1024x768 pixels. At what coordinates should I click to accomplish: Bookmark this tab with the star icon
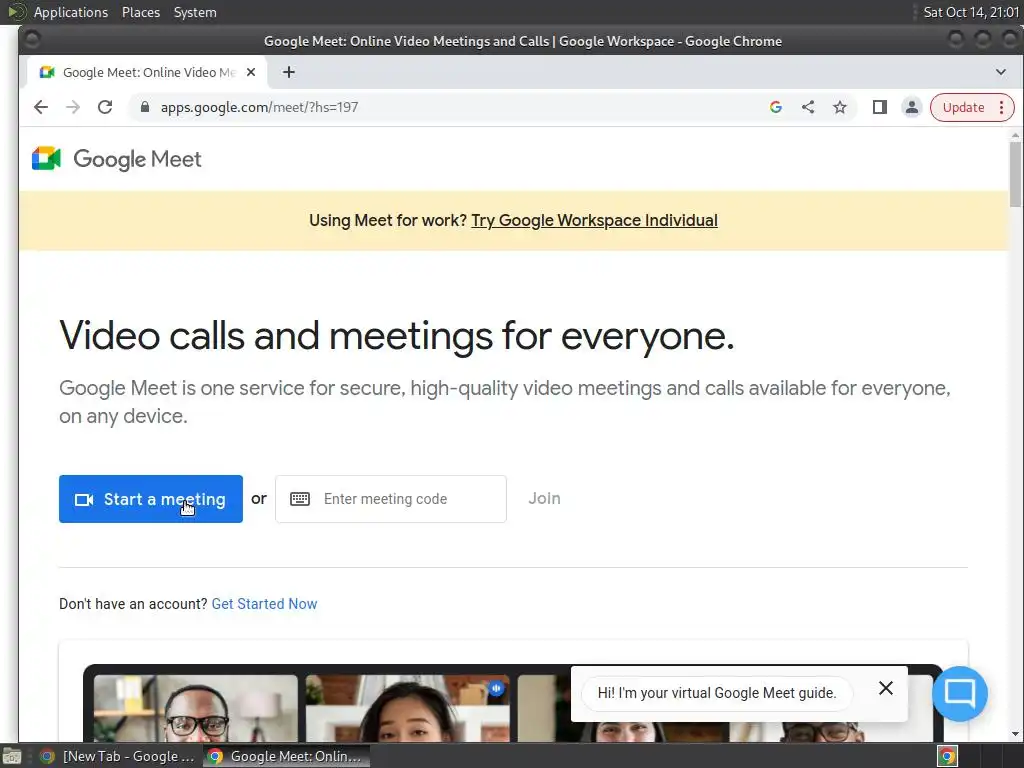click(840, 107)
